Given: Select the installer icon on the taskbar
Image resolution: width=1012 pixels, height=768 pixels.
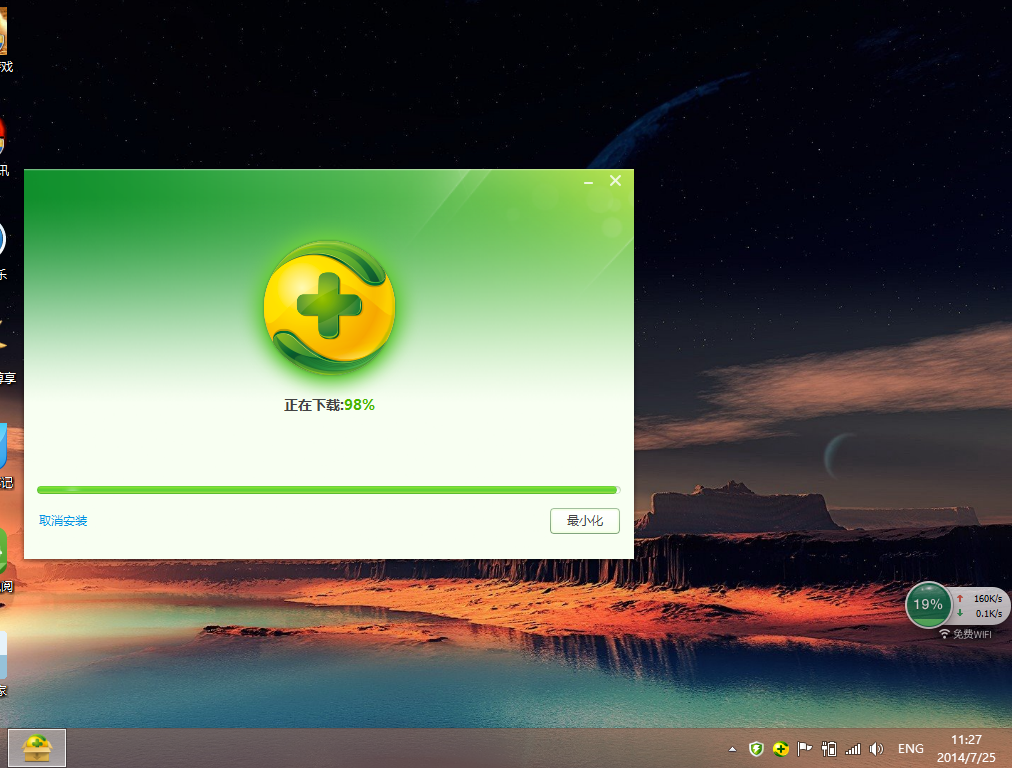Looking at the screenshot, I should click(x=37, y=747).
